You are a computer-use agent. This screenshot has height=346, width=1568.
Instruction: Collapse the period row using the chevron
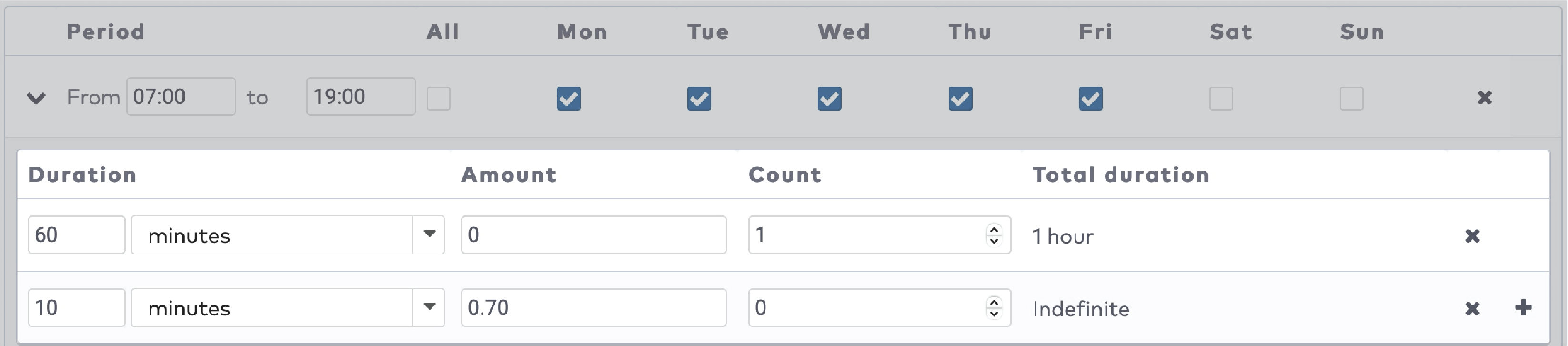pyautogui.click(x=36, y=98)
